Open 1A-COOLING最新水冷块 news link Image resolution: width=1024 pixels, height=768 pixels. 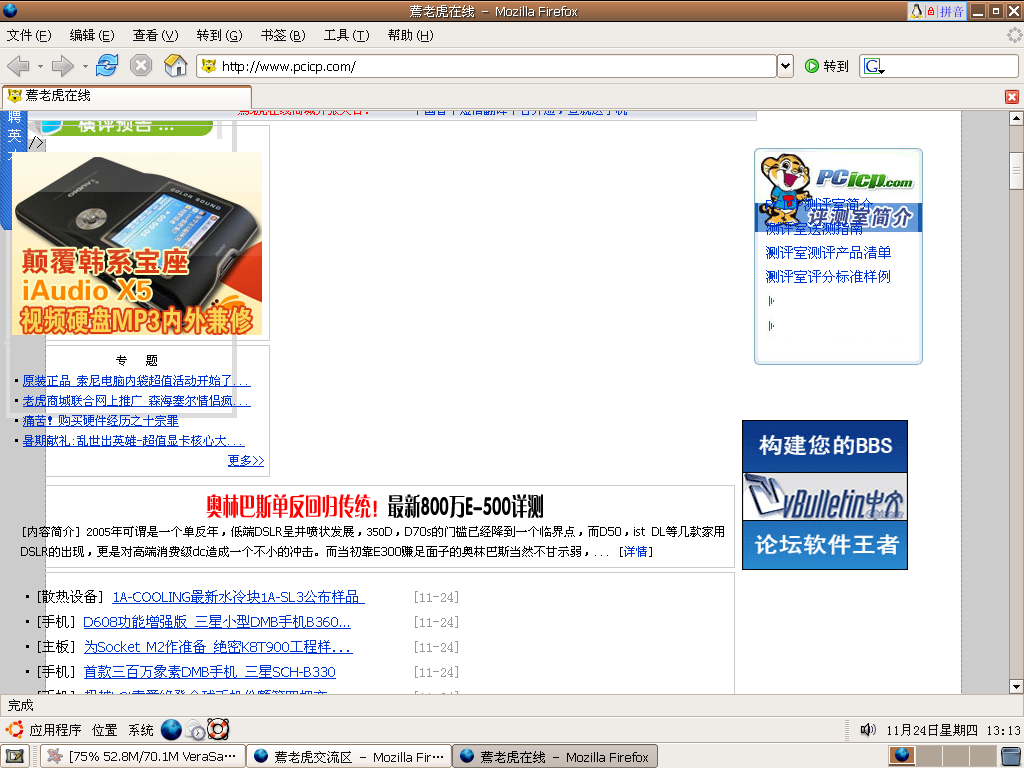click(238, 597)
